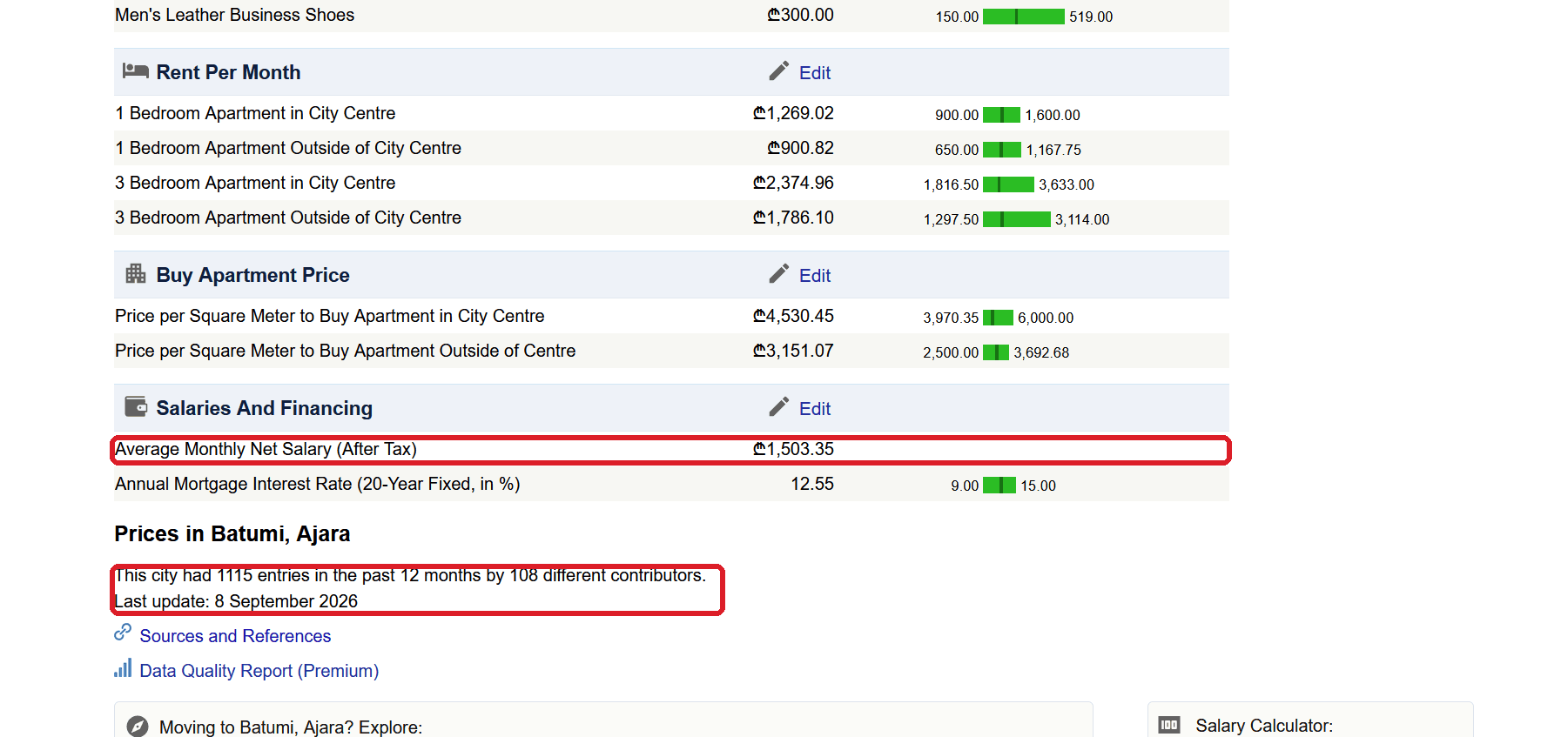
Task: Click the range bar for 3 Bedroom Apartment Outside of City Centre
Action: [1017, 219]
